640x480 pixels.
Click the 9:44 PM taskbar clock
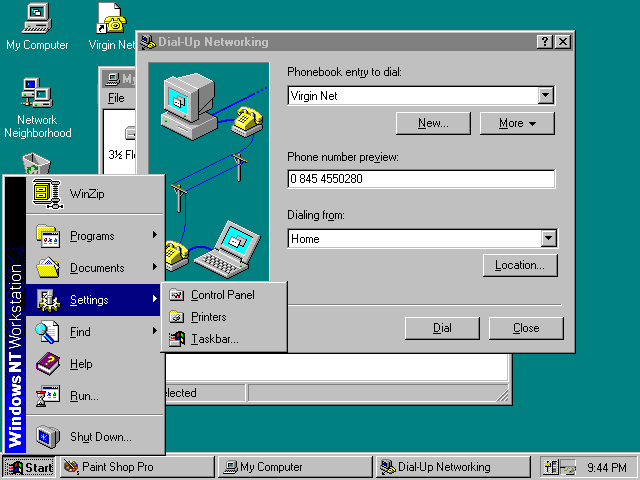pyautogui.click(x=607, y=467)
